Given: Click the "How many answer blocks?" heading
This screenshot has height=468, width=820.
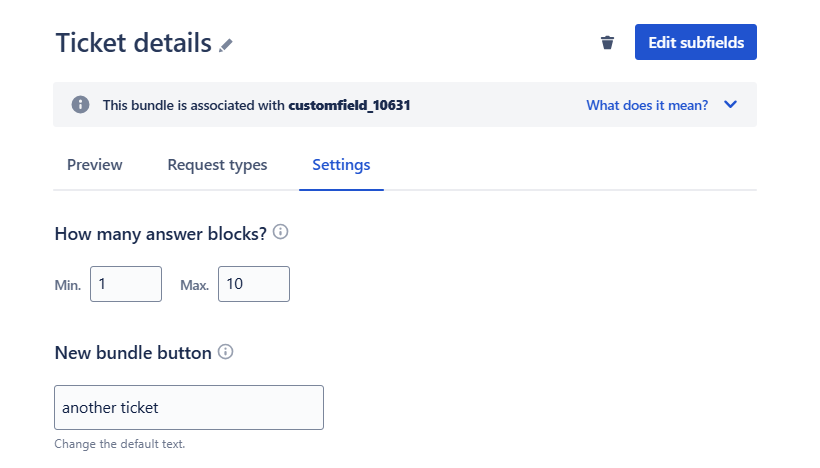Looking at the screenshot, I should click(161, 233).
